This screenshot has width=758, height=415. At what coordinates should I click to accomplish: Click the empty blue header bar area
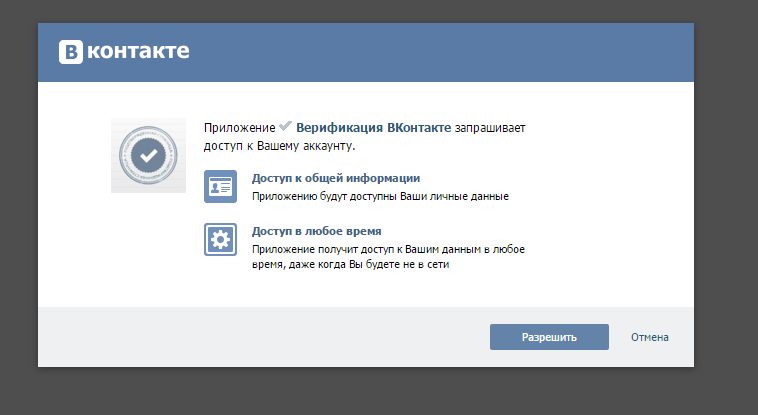tap(450, 52)
